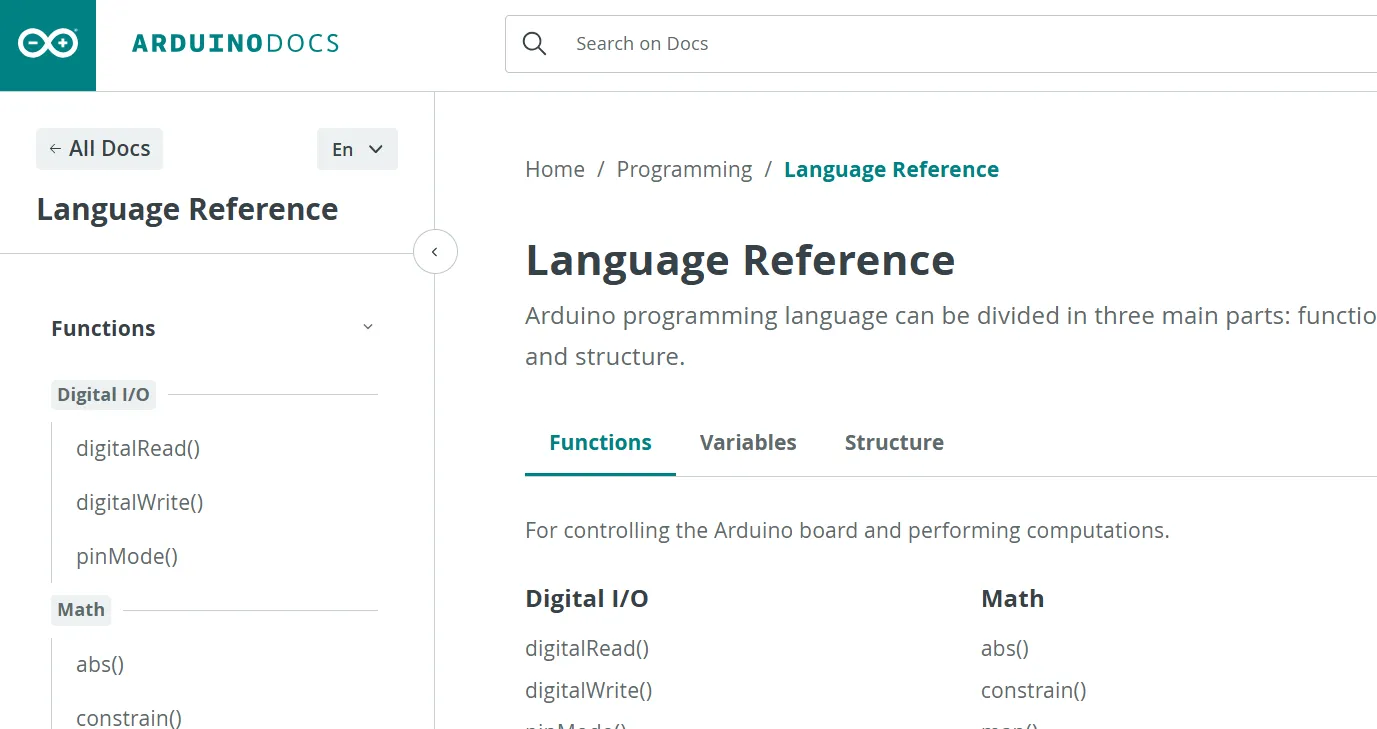The height and width of the screenshot is (729, 1377).
Task: Collapse the Functions section chevron in sidebar
Action: (368, 327)
